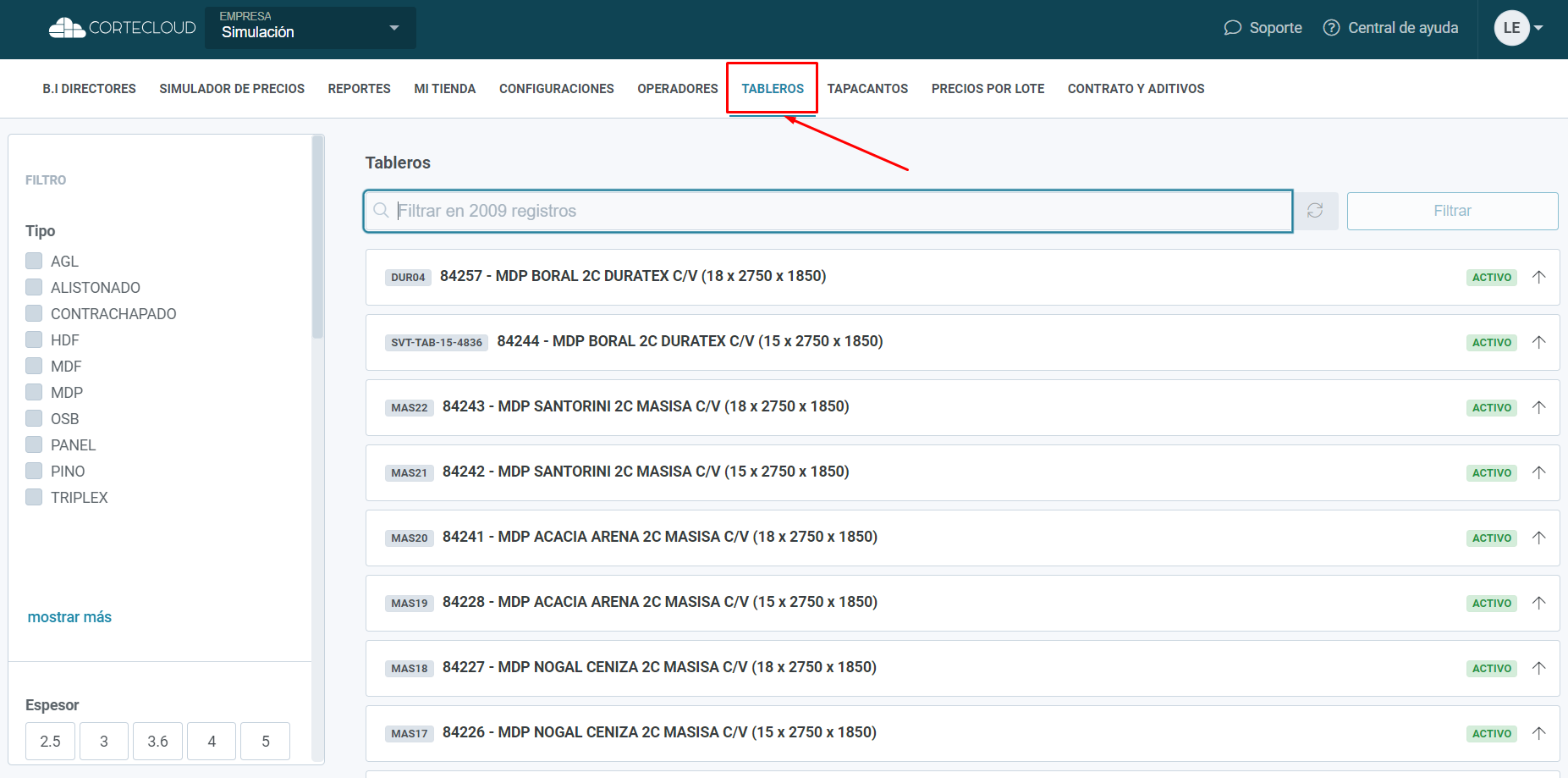Click the search magnifier icon
Viewport: 1568px width, 778px height.
(382, 211)
